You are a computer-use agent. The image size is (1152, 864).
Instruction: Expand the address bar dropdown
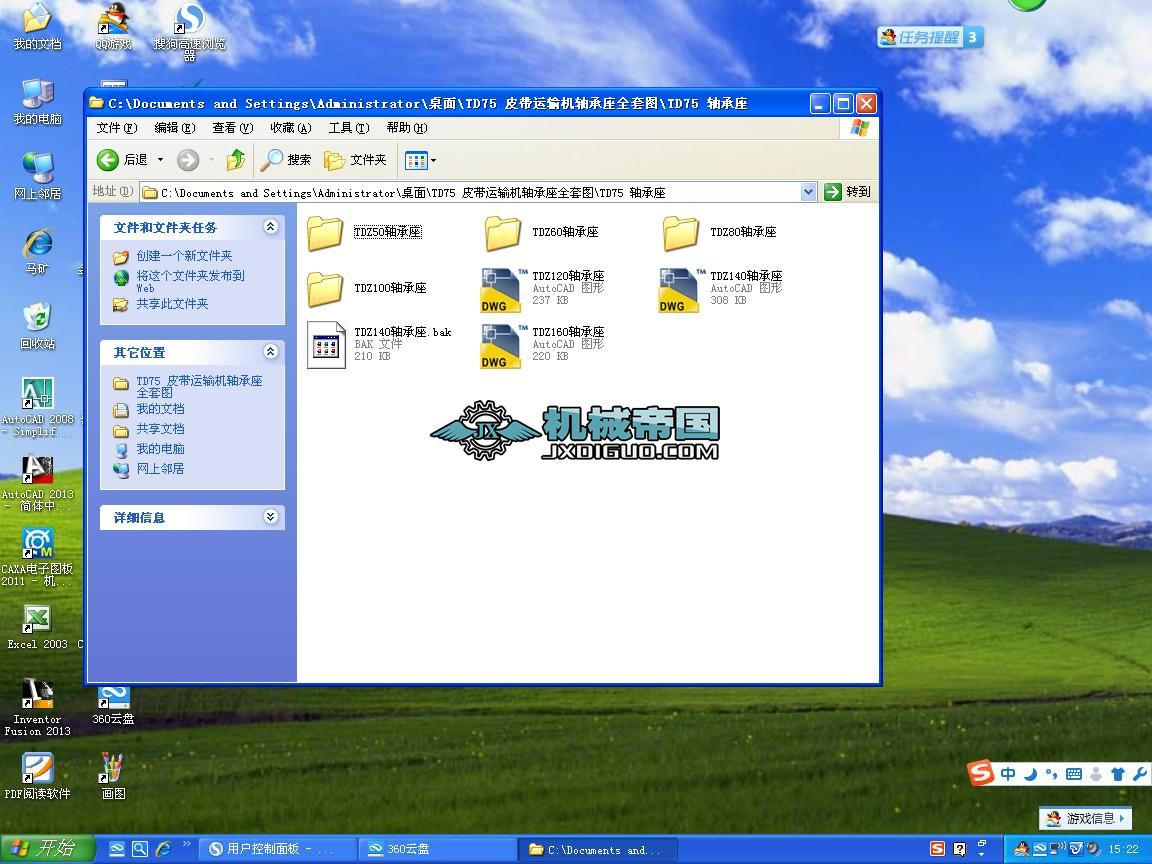tap(808, 192)
